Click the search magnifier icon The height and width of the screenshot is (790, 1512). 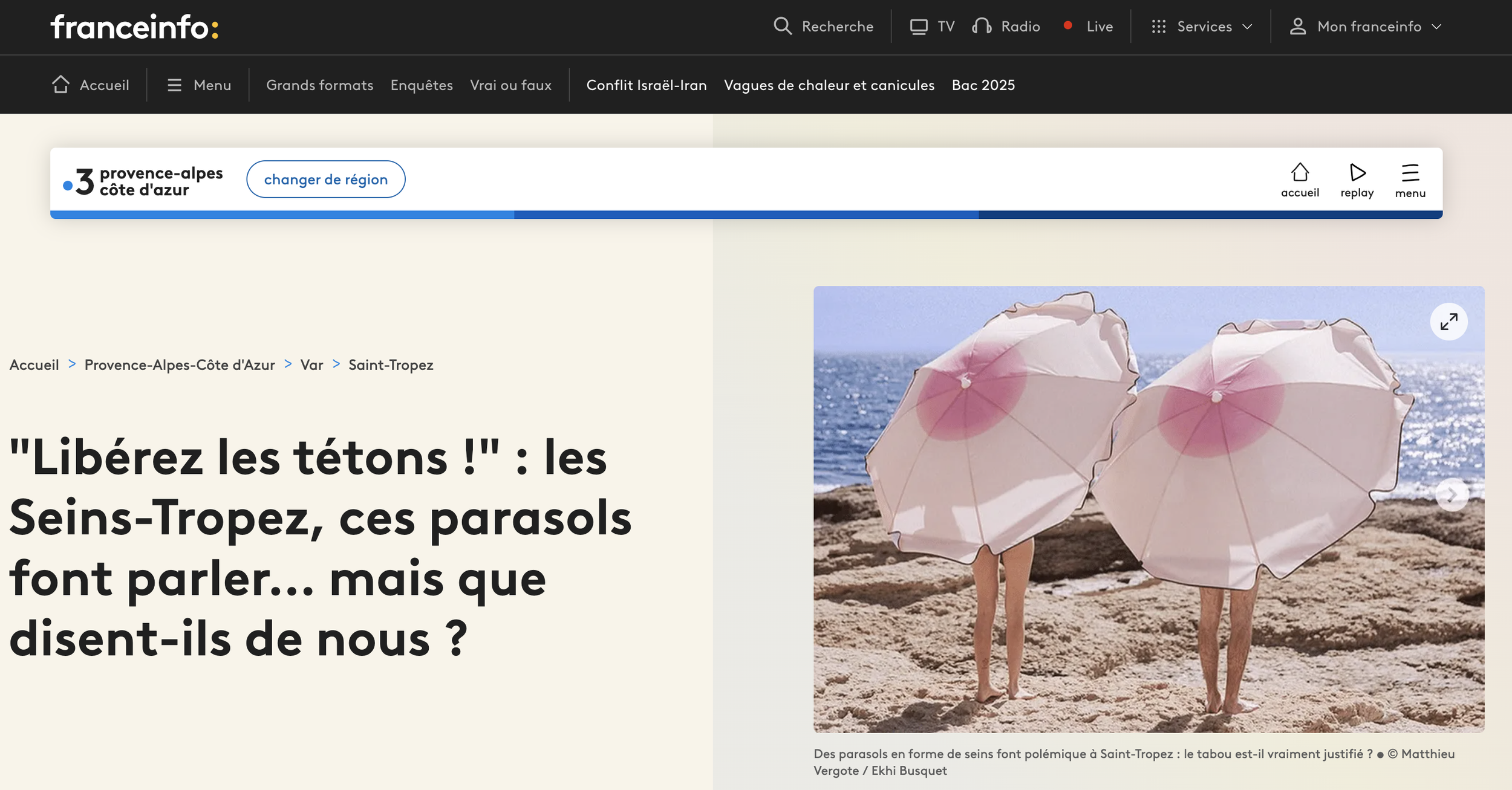[782, 26]
